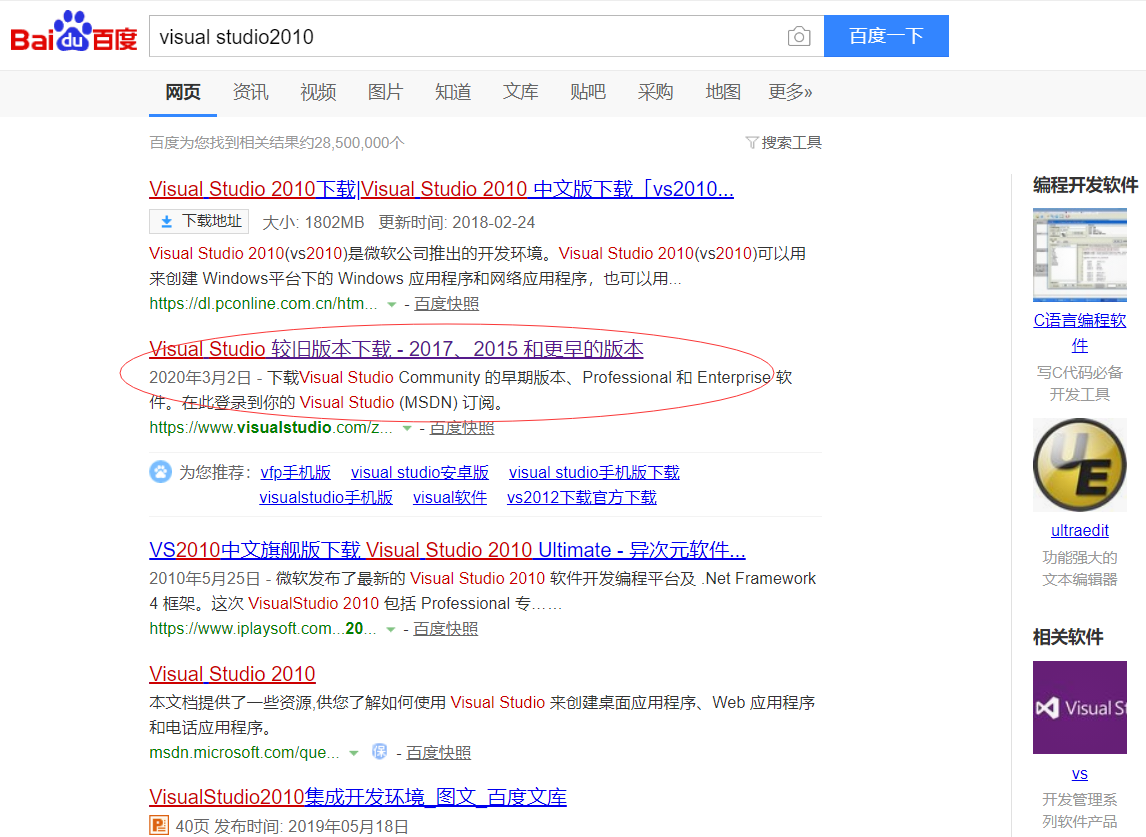This screenshot has height=837, width=1146.
Task: Open 百度快照 for the iplaysoft result
Action: 446,629
